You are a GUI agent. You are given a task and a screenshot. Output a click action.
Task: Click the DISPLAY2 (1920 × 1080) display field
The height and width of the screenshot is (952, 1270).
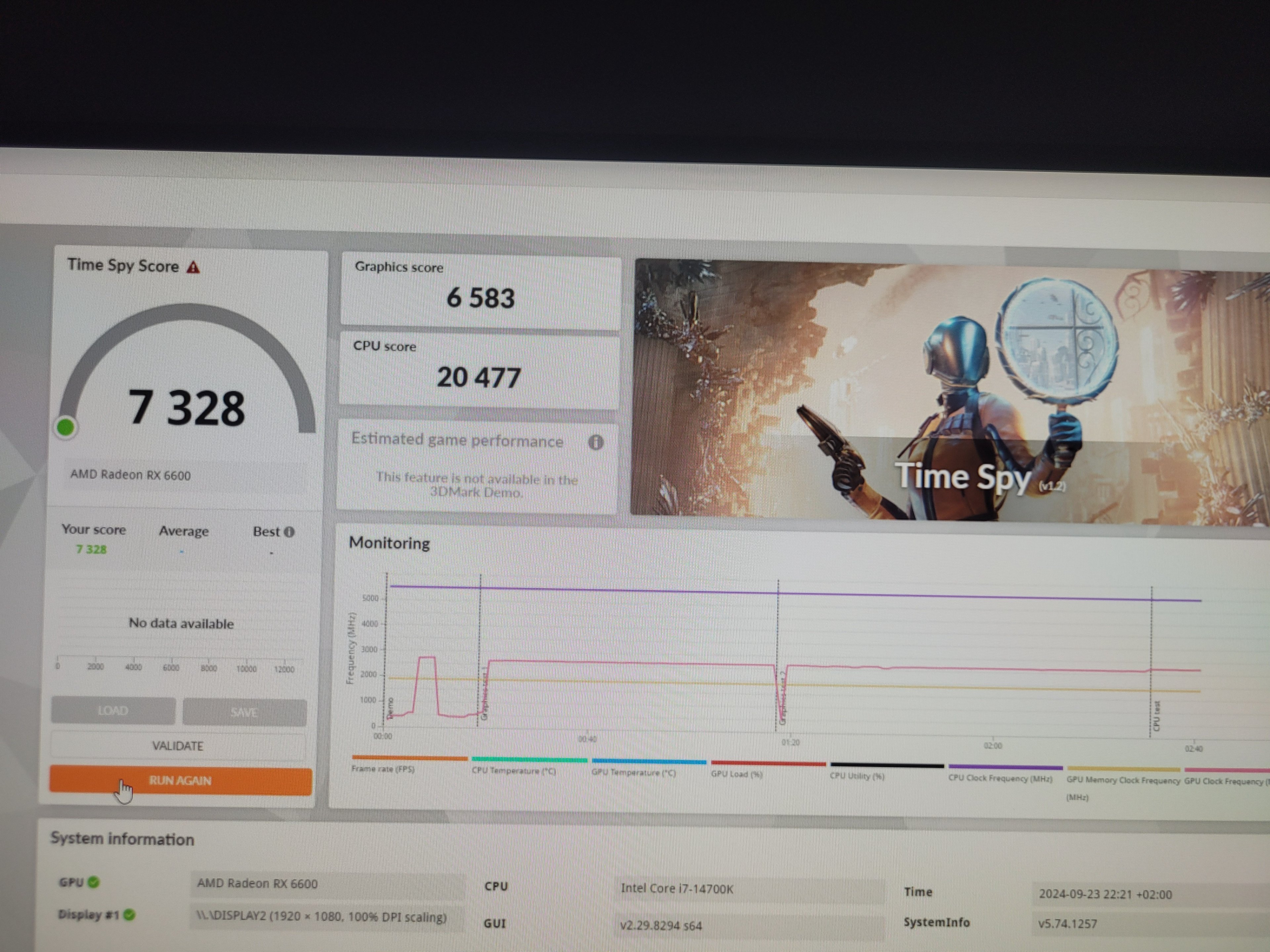pos(328,917)
